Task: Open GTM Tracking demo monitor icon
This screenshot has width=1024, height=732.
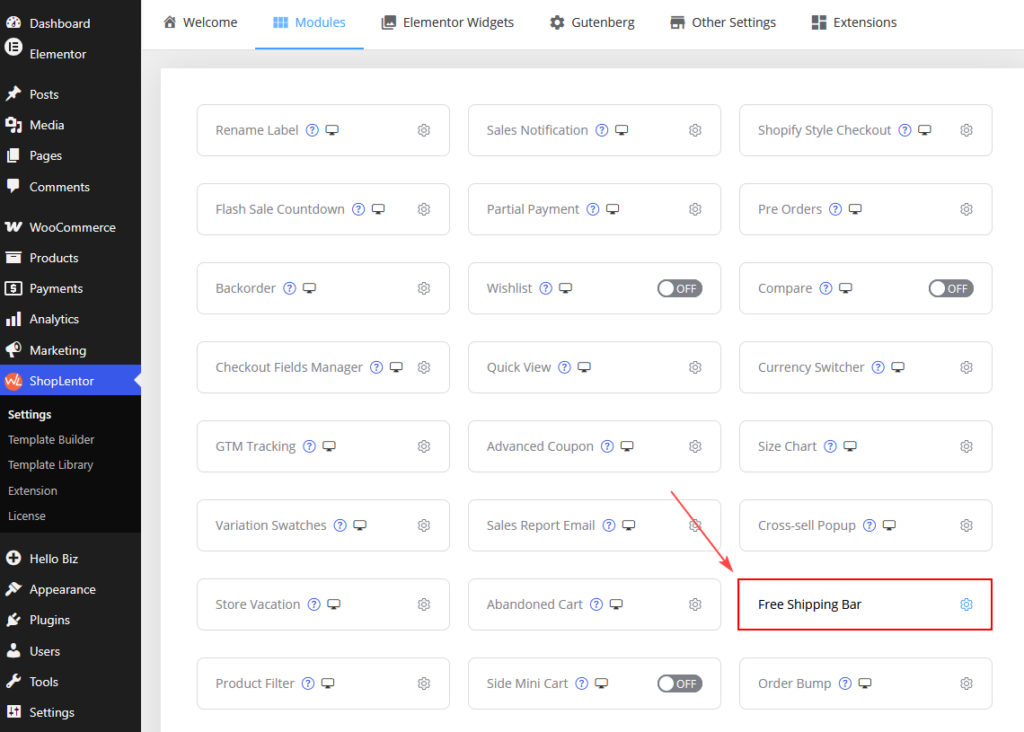Action: click(x=329, y=446)
